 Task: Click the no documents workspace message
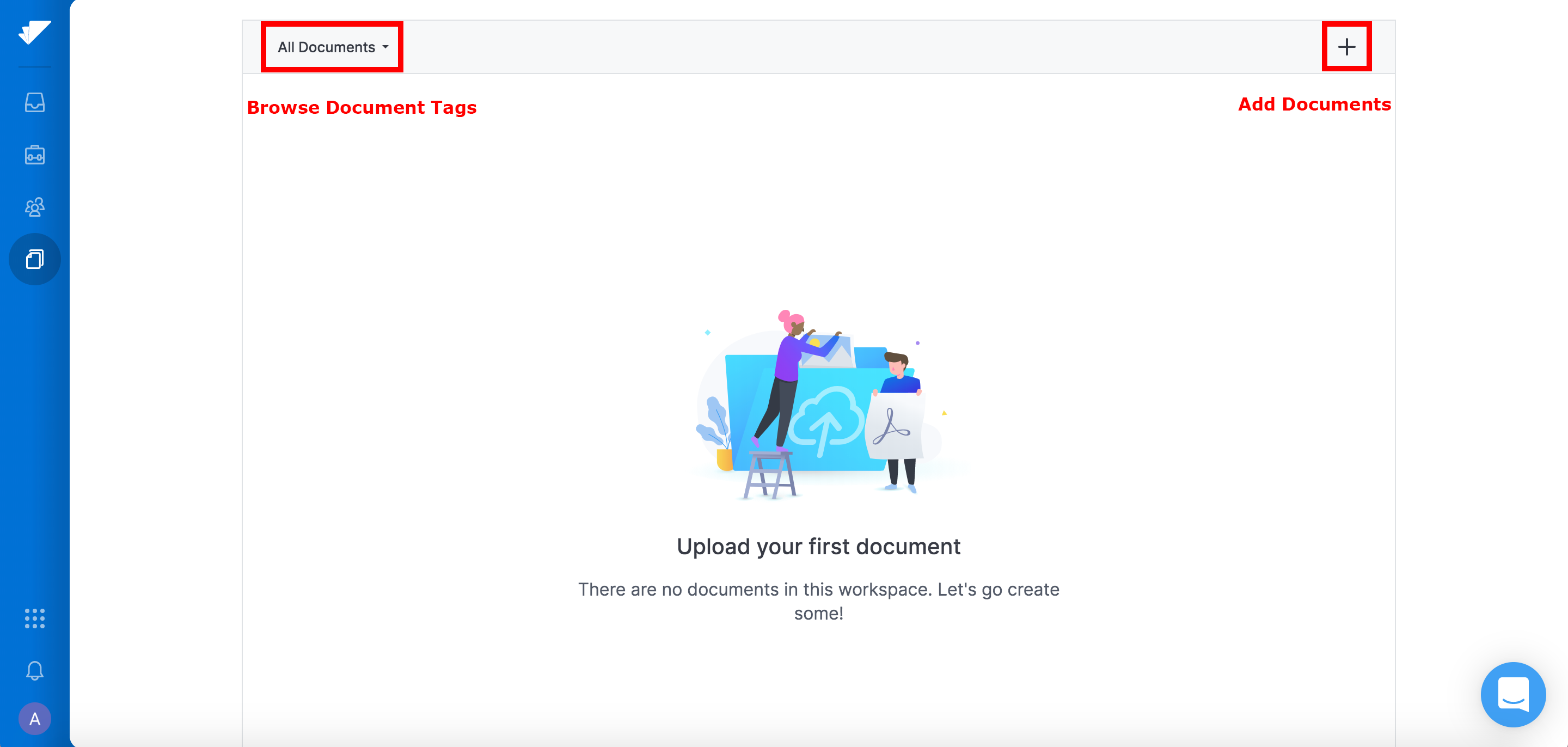[x=819, y=601]
